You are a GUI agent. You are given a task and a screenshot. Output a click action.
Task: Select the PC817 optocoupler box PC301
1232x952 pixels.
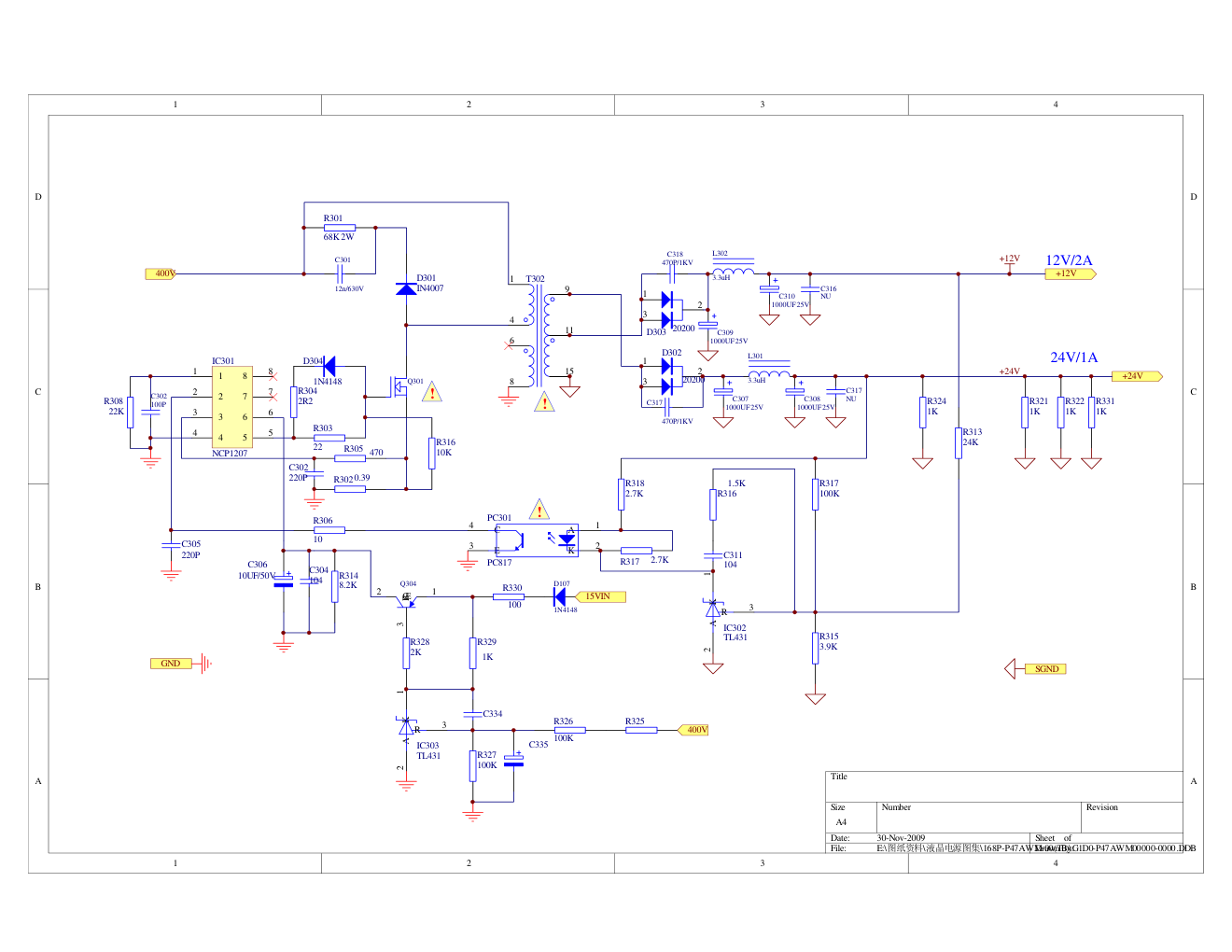[536, 540]
